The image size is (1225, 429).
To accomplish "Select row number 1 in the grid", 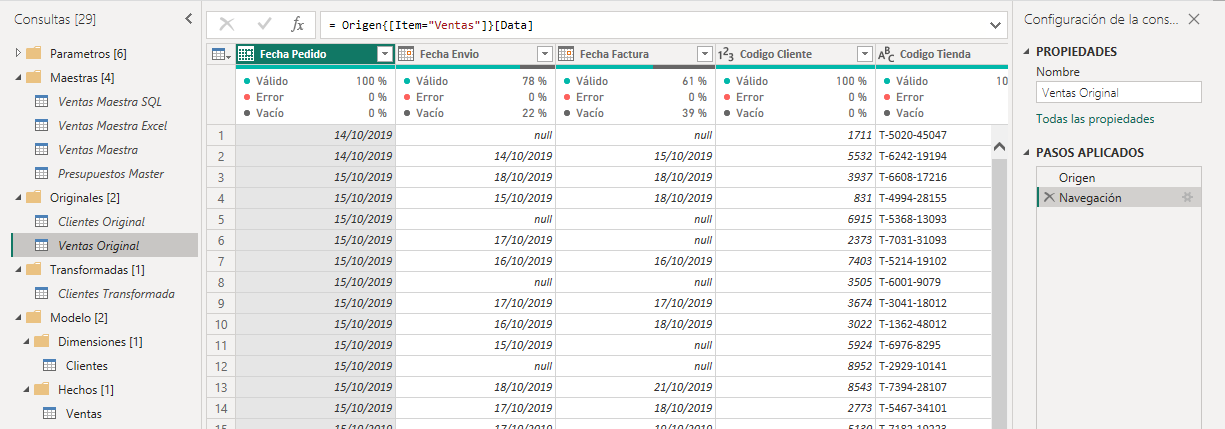I will (221, 134).
